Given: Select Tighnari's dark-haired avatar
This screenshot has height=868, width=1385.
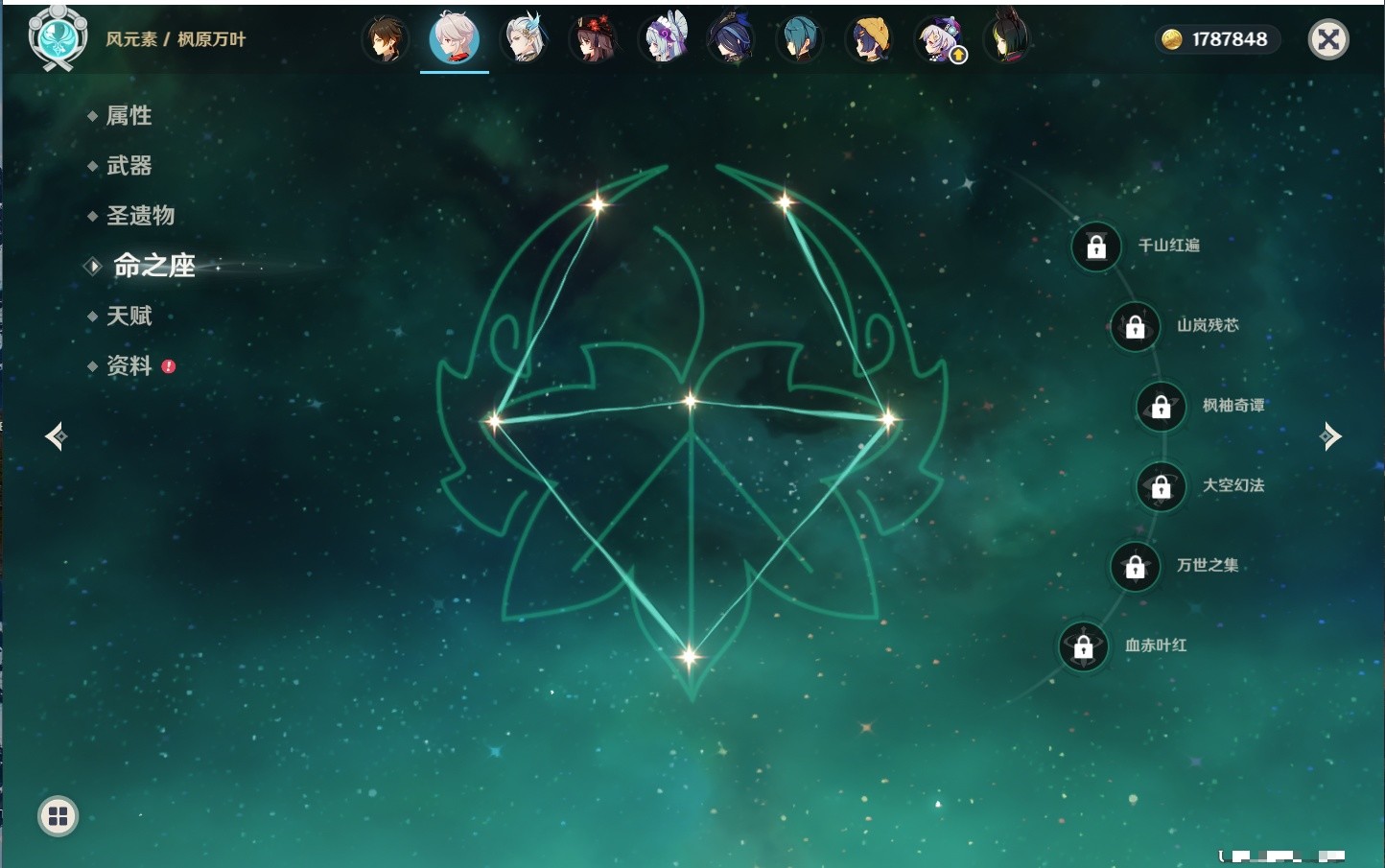Looking at the screenshot, I should click(x=1008, y=39).
